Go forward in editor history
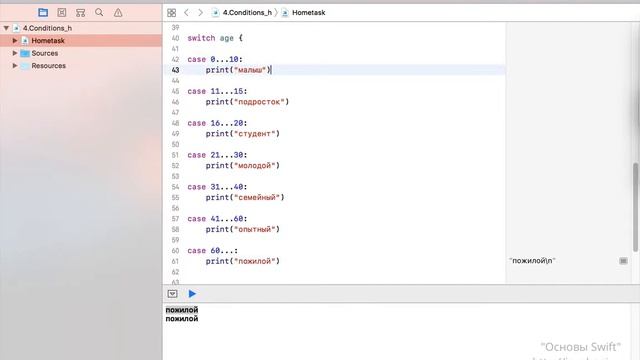The width and height of the screenshot is (640, 360). click(200, 13)
